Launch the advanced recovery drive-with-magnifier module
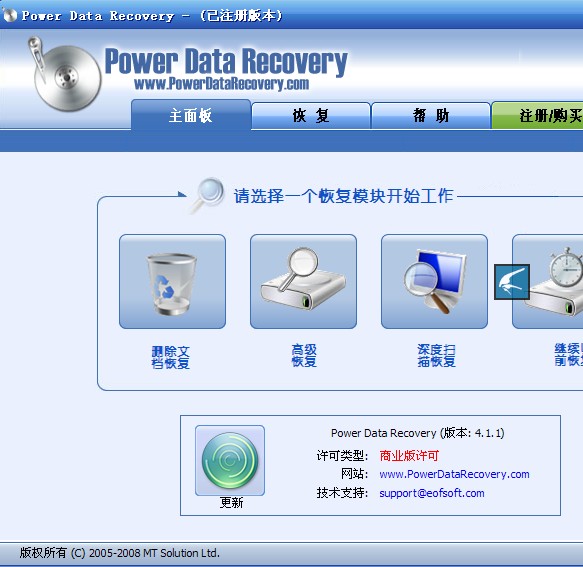 (303, 281)
